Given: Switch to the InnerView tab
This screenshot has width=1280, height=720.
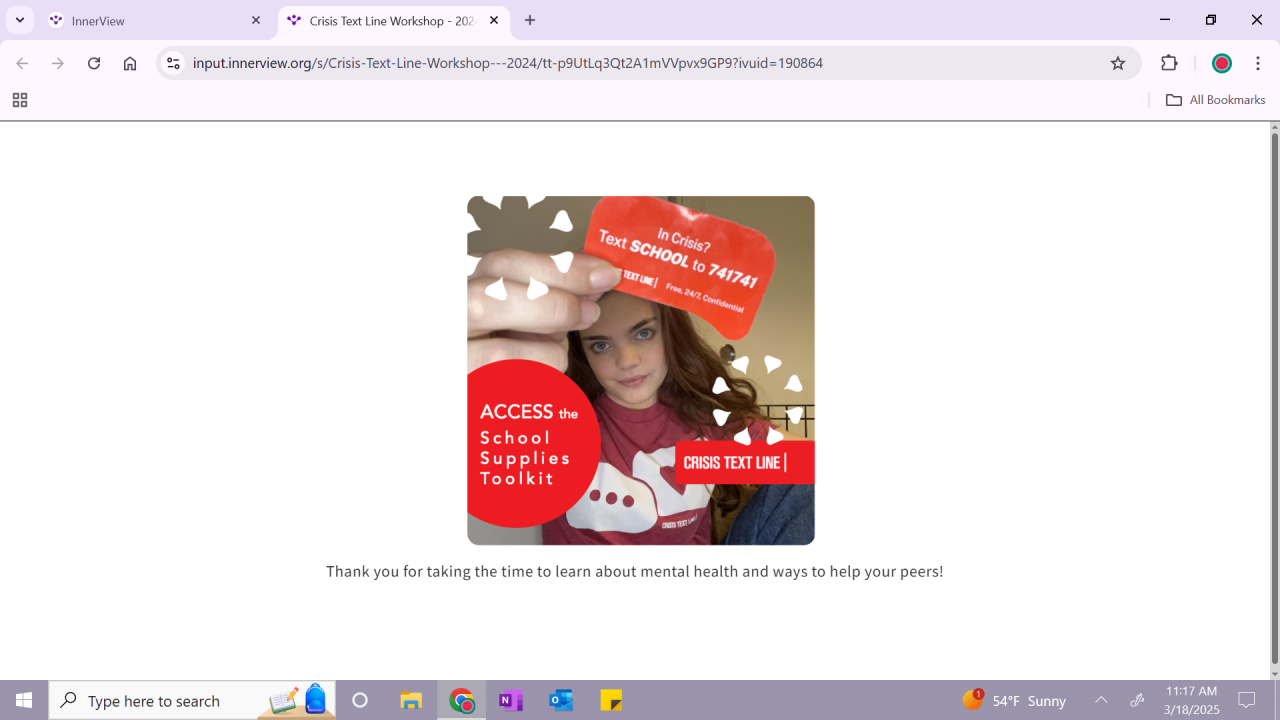Looking at the screenshot, I should 157,20.
